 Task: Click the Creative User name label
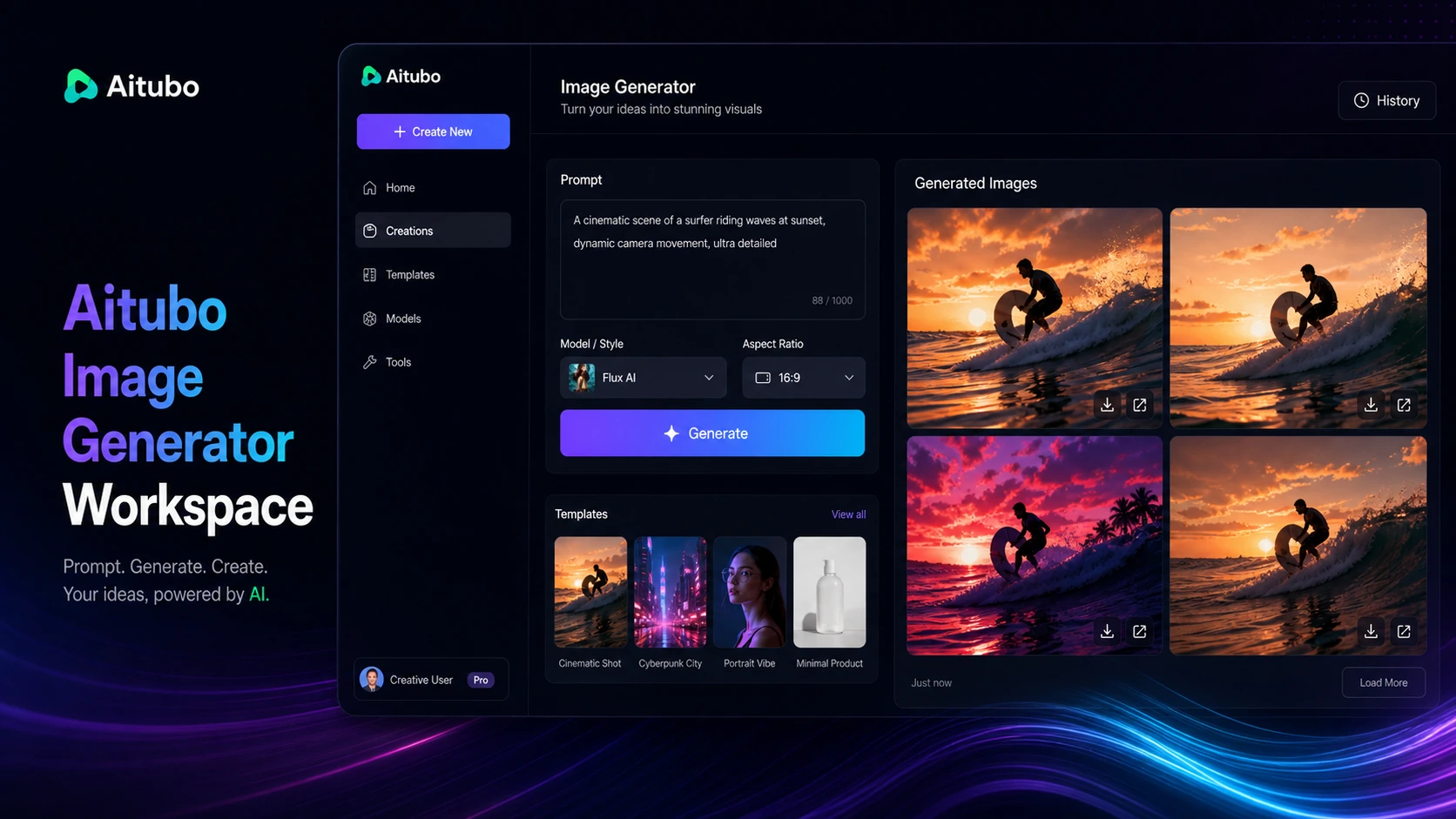click(x=421, y=680)
